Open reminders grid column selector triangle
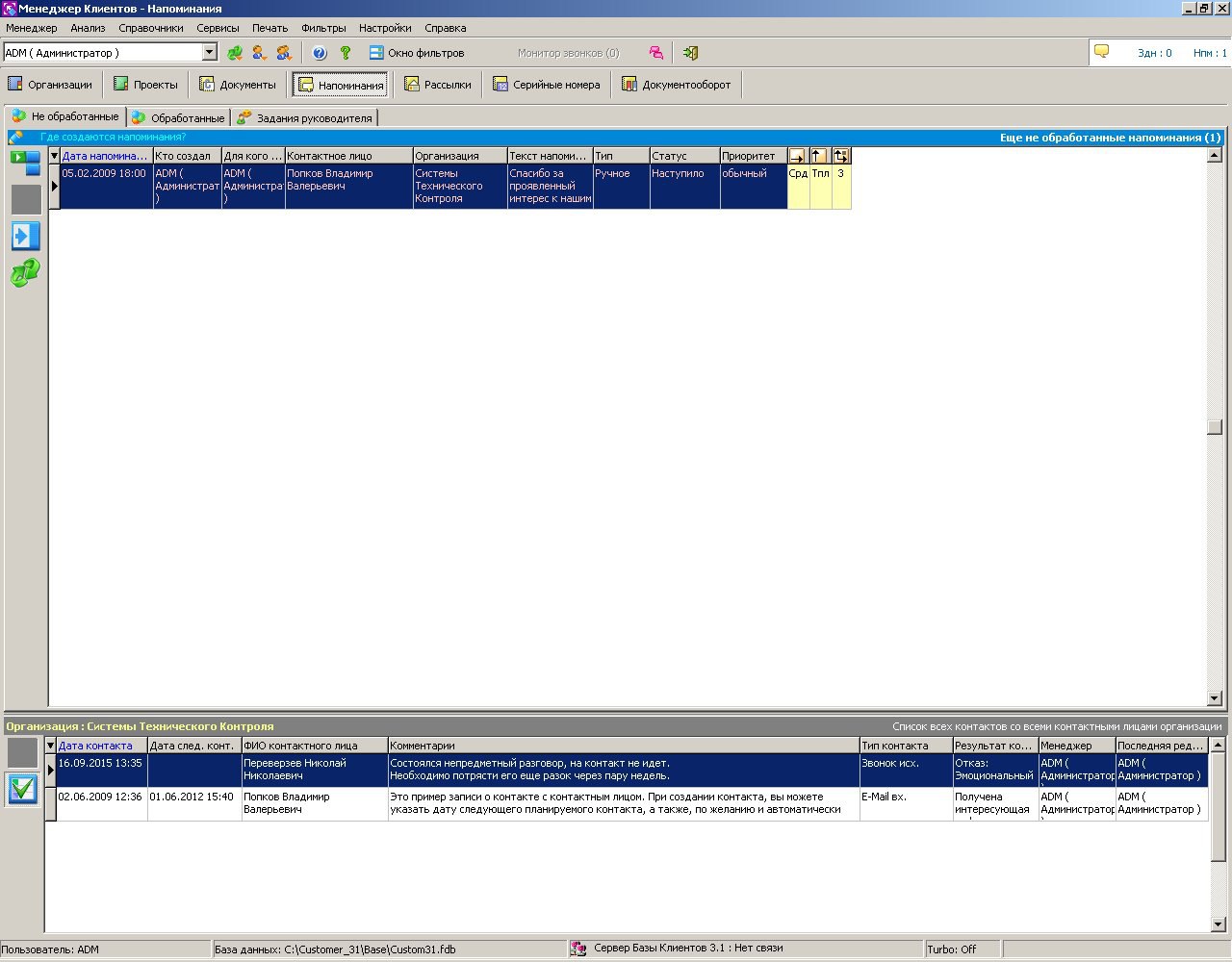1232x962 pixels. pyautogui.click(x=54, y=156)
